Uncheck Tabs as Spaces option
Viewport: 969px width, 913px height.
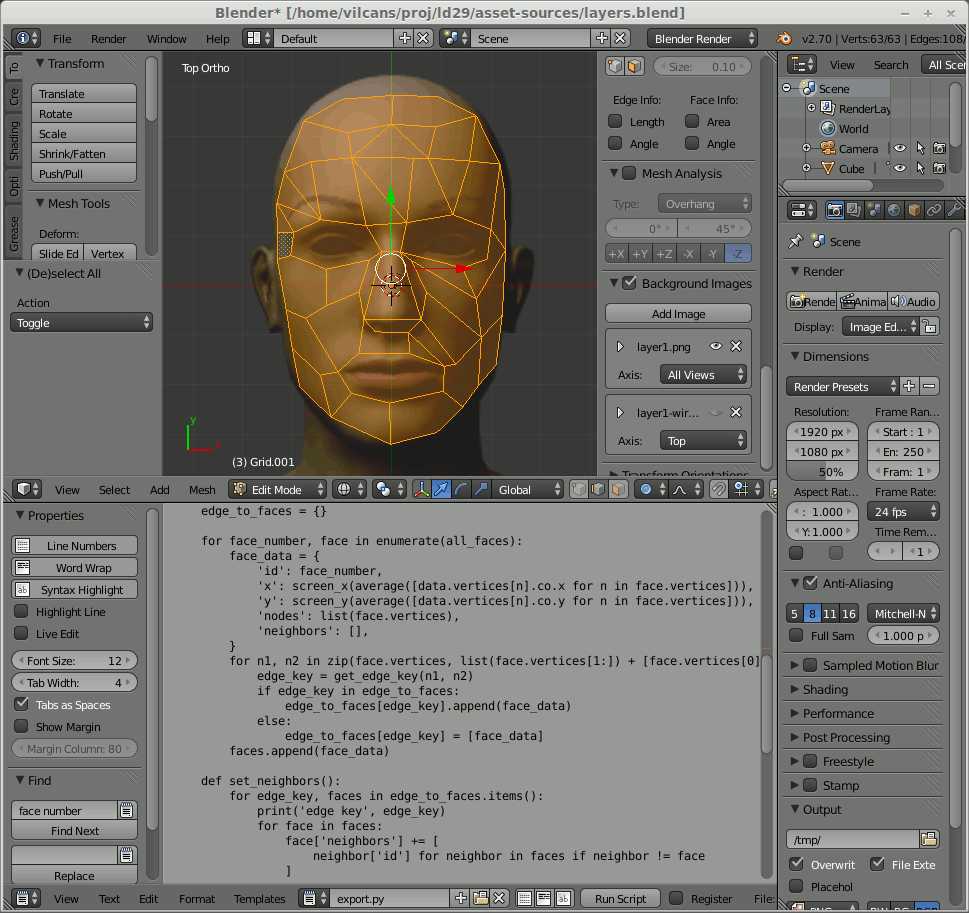(x=22, y=704)
